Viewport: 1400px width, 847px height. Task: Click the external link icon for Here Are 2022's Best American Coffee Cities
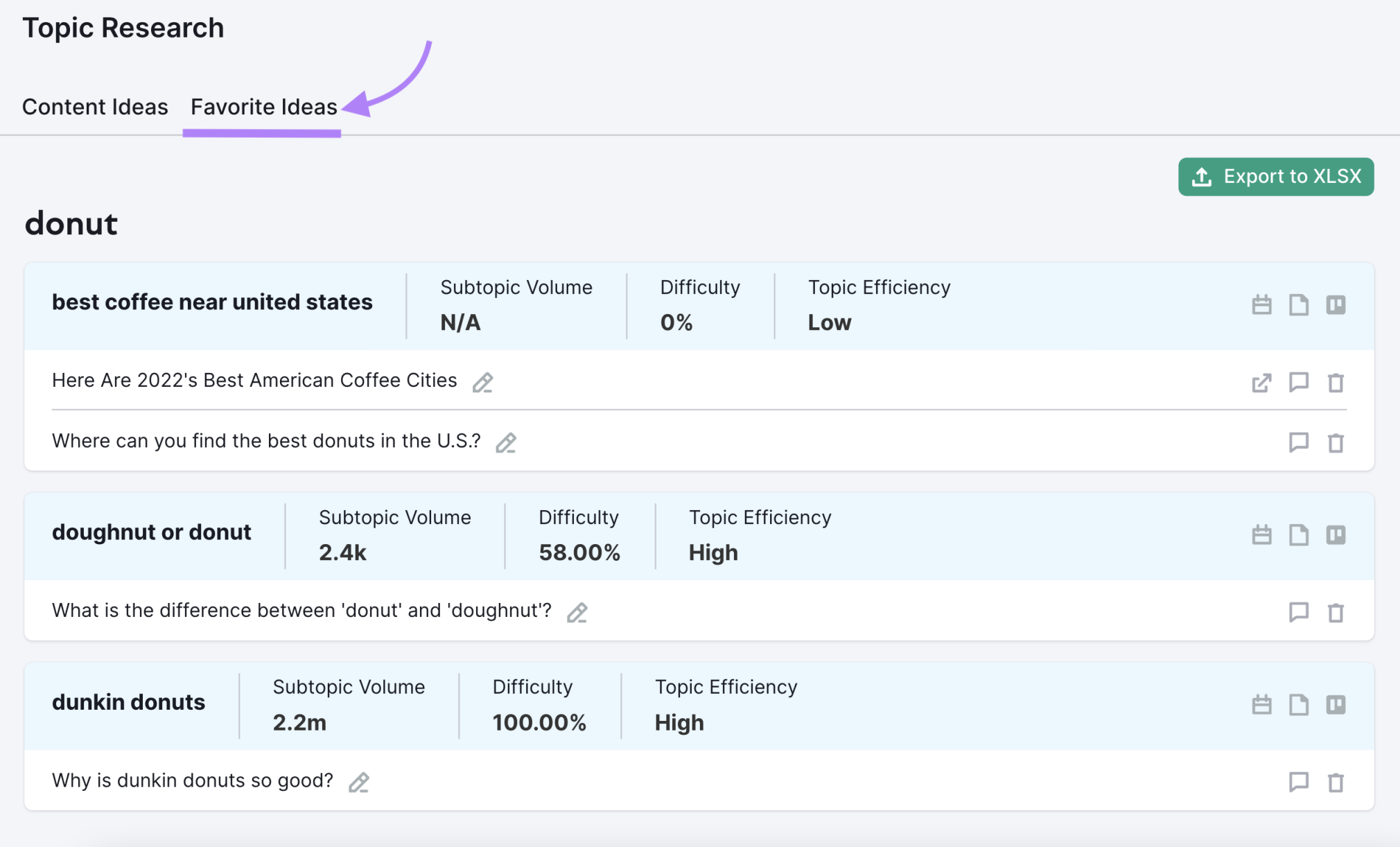coord(1261,380)
